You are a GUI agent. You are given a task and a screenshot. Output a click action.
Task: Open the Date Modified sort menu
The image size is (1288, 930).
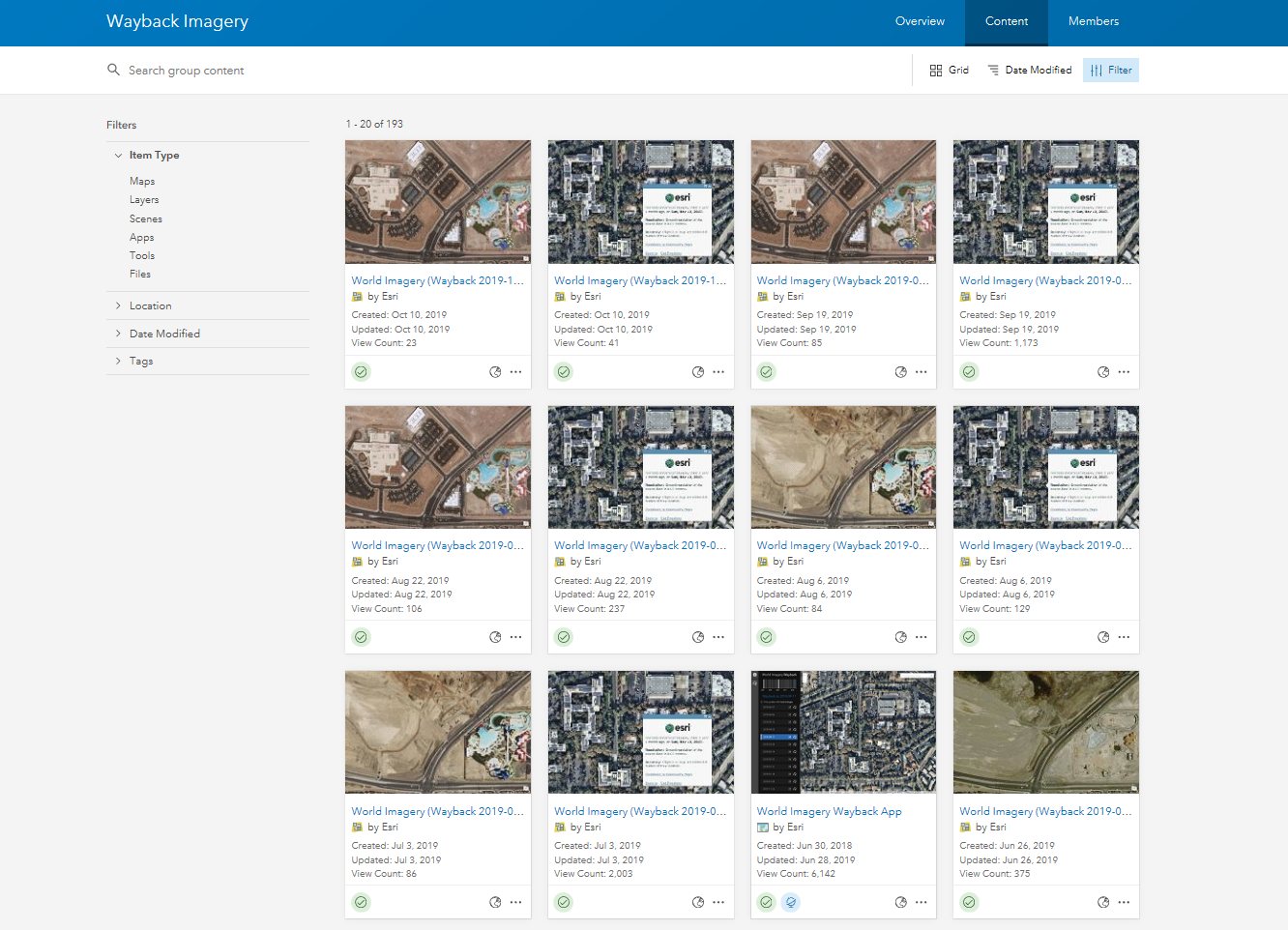coord(1029,71)
